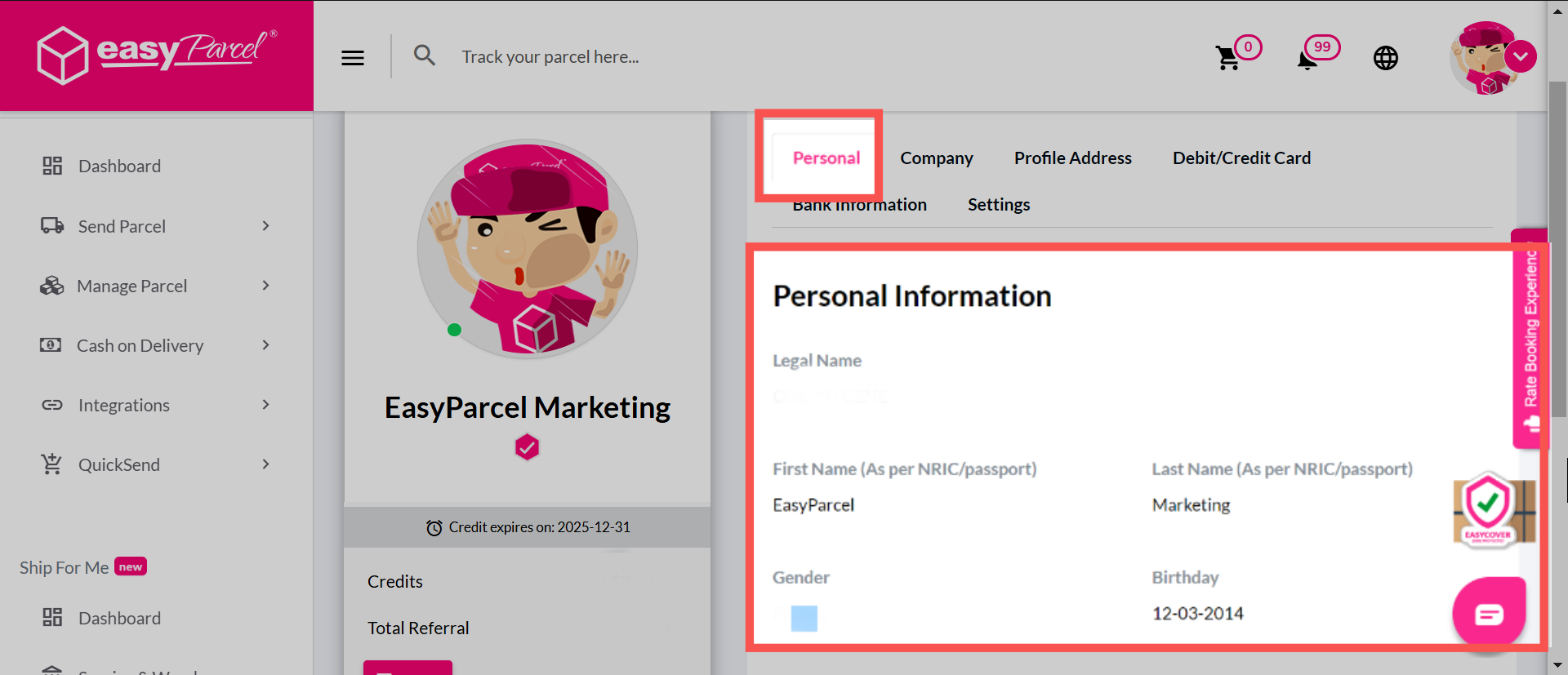
Task: Open the Manage Parcel menu item
Action: (131, 286)
